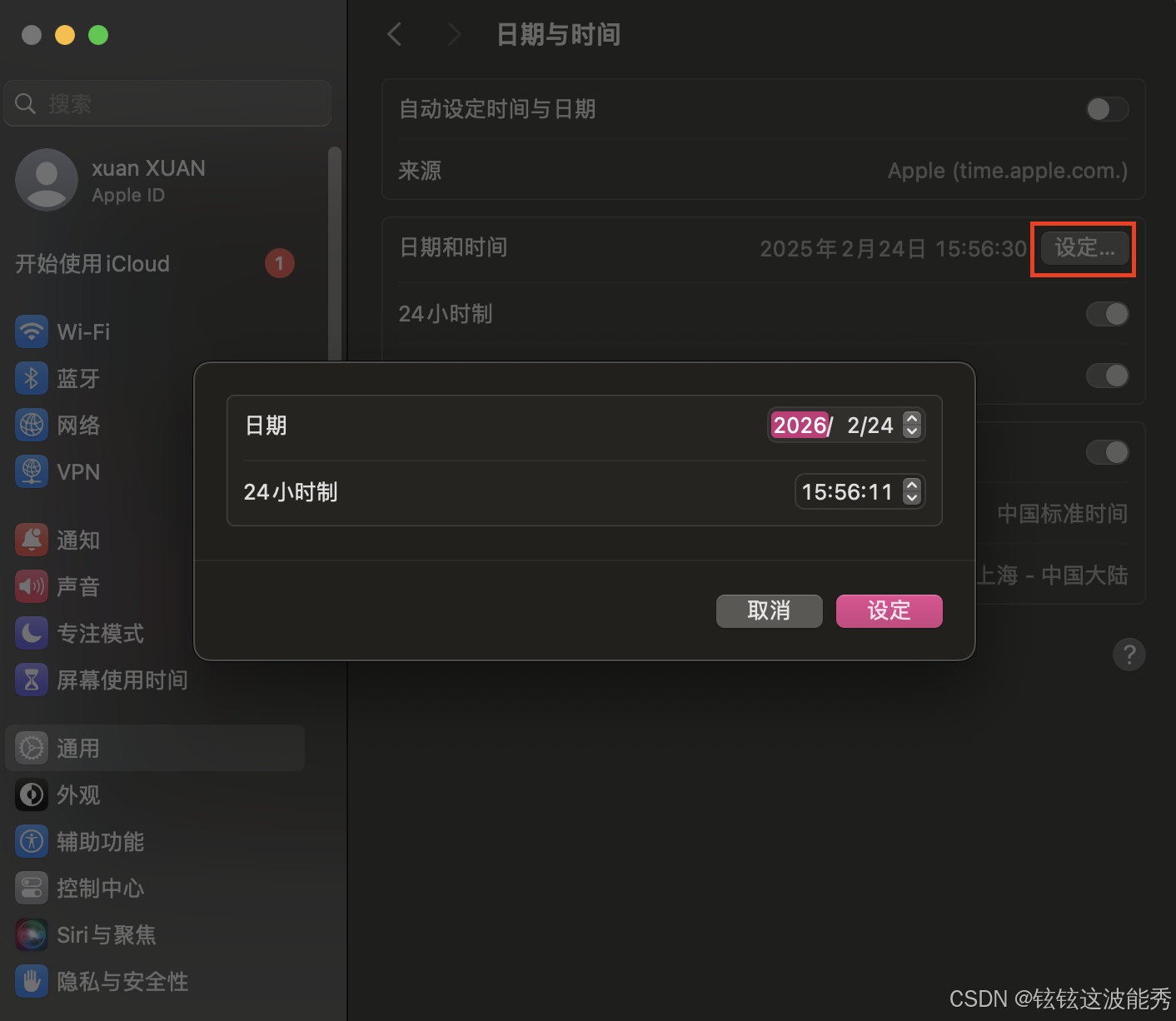Open the sound speaker icon
This screenshot has height=1021, width=1176.
tap(32, 586)
